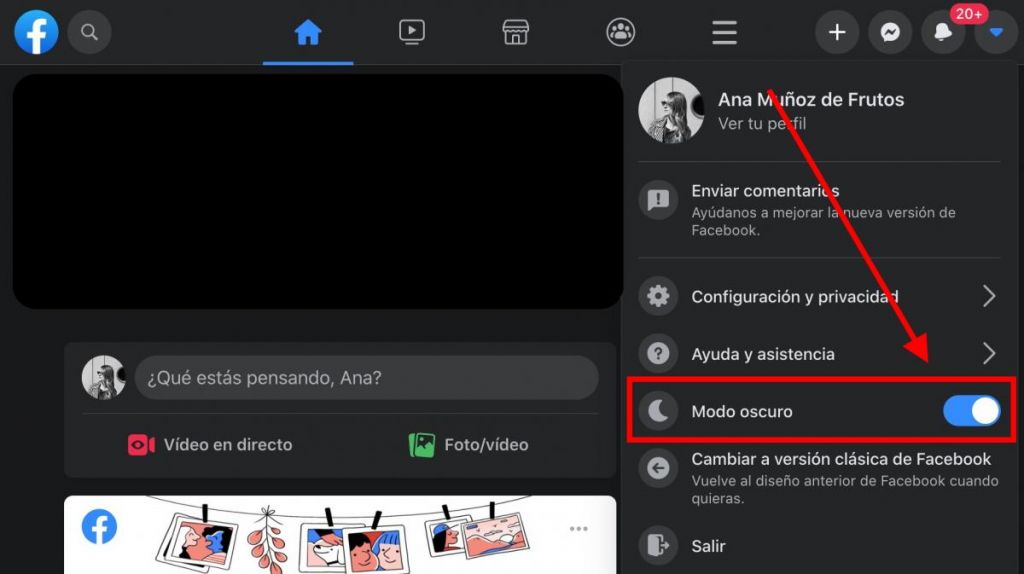The image size is (1024, 574).
Task: Open Messenger chat icon
Action: coord(889,33)
